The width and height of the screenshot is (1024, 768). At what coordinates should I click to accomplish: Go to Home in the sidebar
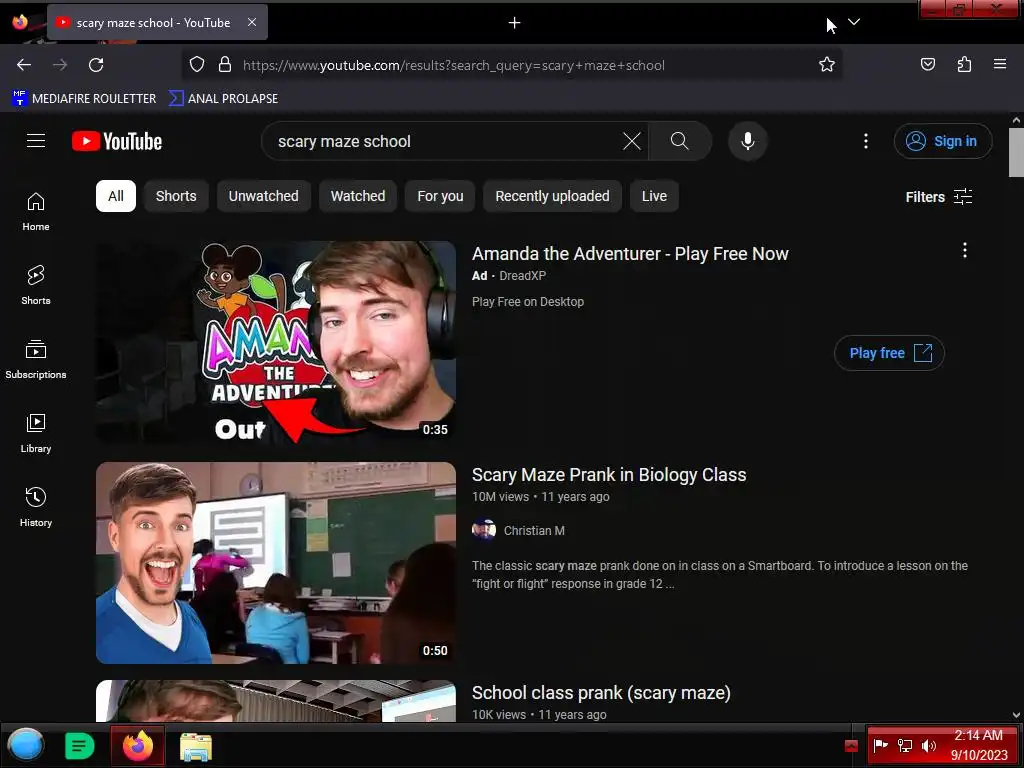36,212
